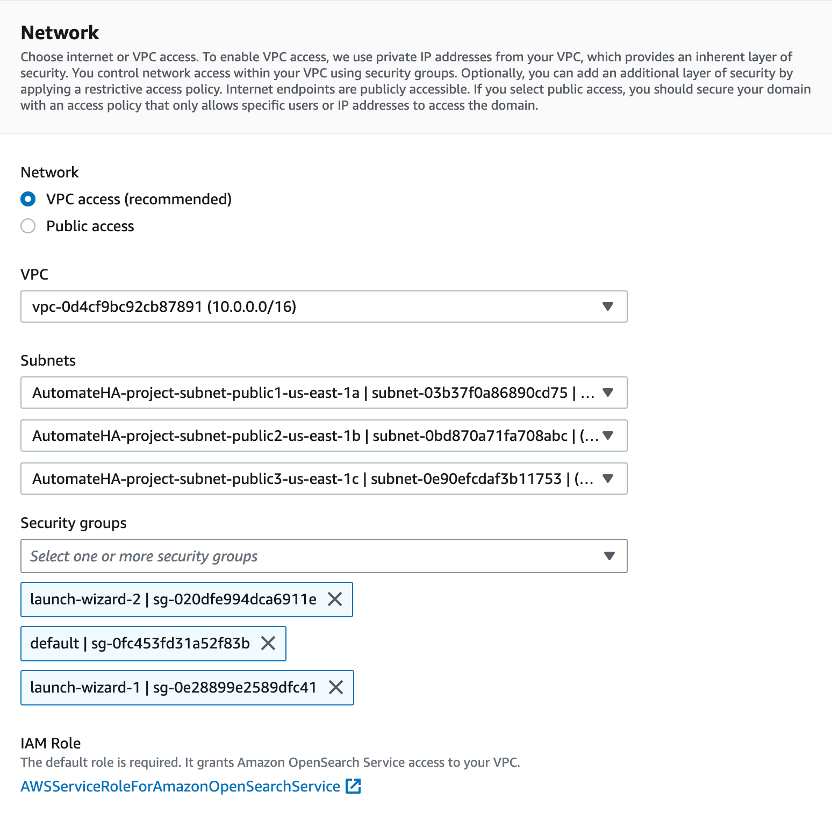Remove the default security group
832x814 pixels.
[268, 643]
